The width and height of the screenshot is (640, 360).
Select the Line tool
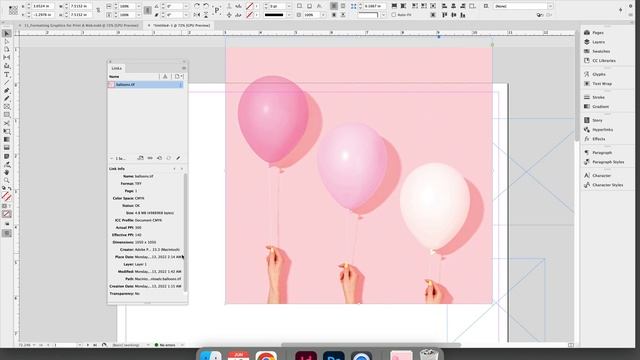7,83
